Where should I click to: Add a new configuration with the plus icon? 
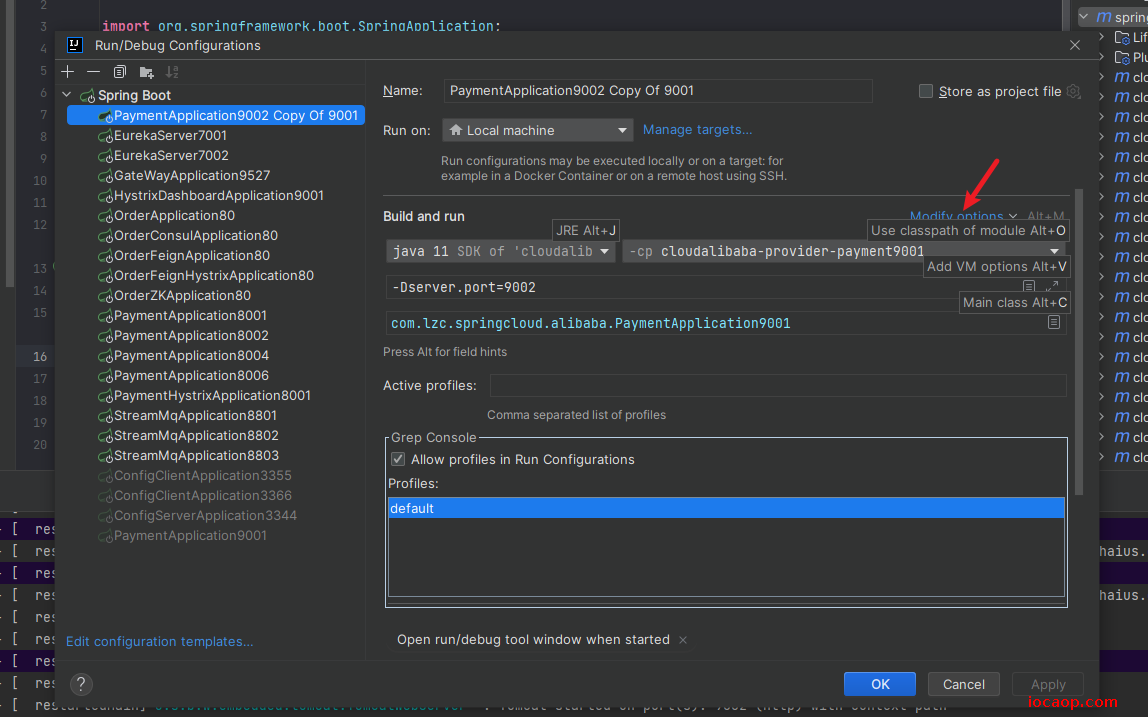pos(68,72)
